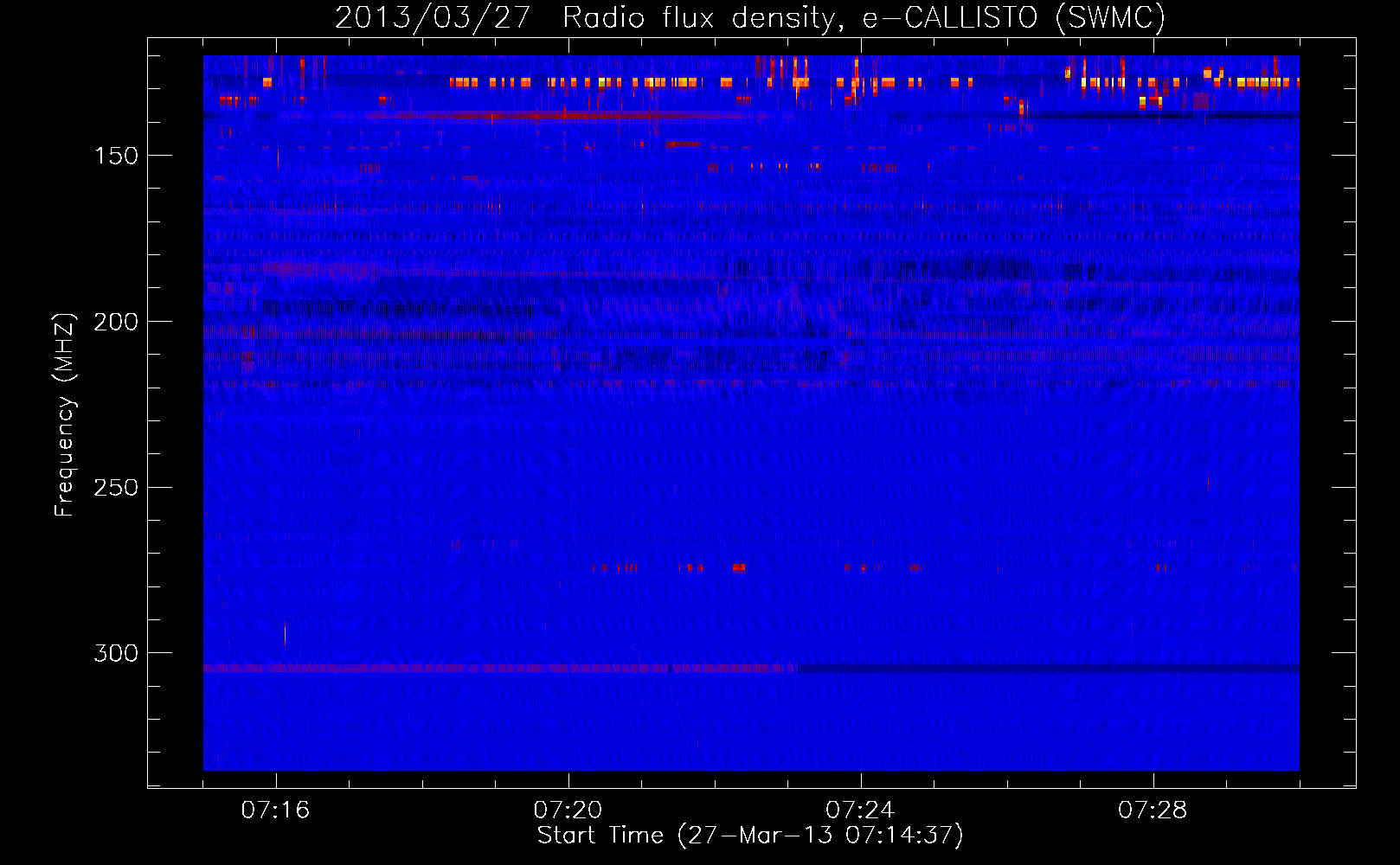Click the 07:28 time tick label
Screen dimensions: 1400x865
point(1153,811)
